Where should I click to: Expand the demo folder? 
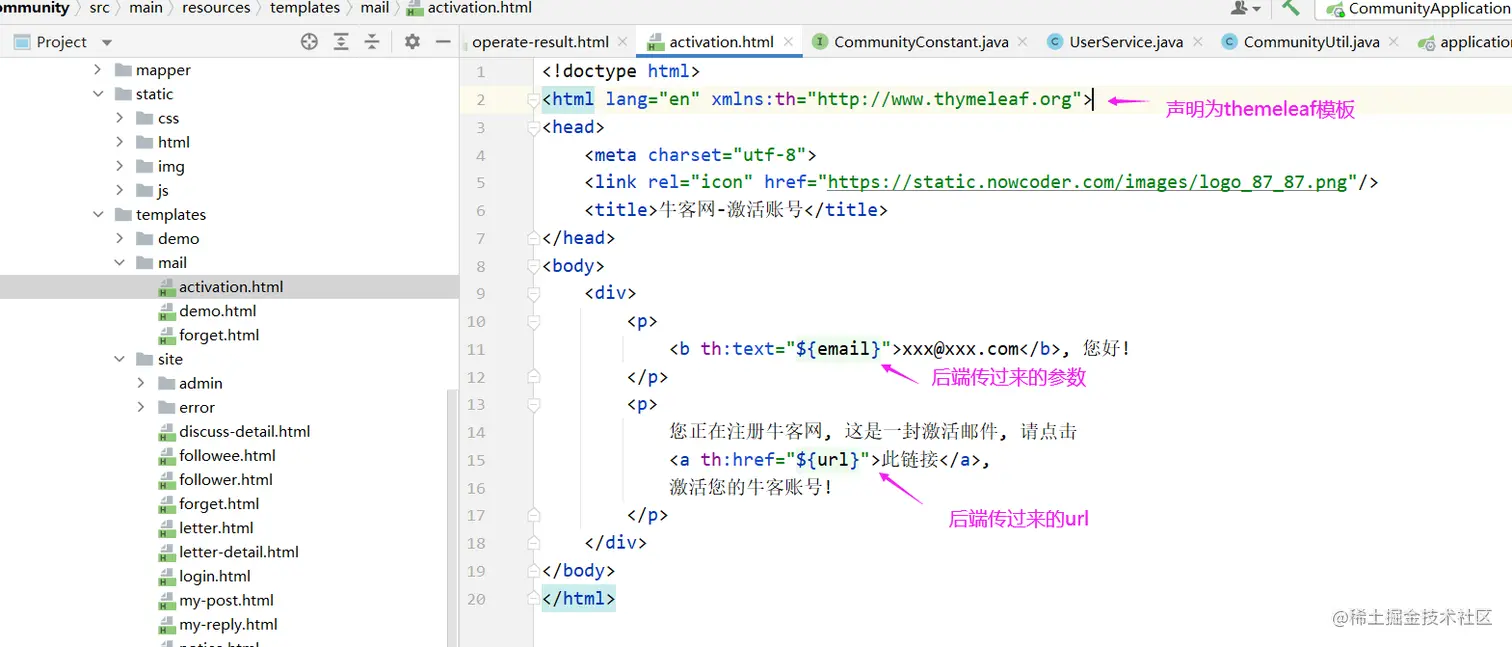(119, 238)
